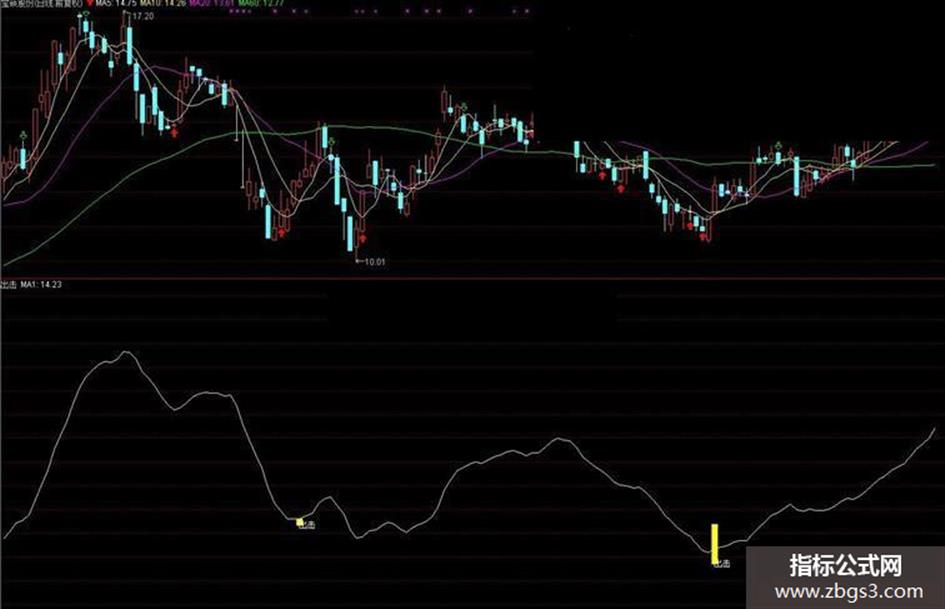Image resolution: width=945 pixels, height=609 pixels.
Task: Select the green MA60: 12.77 label
Action: (260, 3)
